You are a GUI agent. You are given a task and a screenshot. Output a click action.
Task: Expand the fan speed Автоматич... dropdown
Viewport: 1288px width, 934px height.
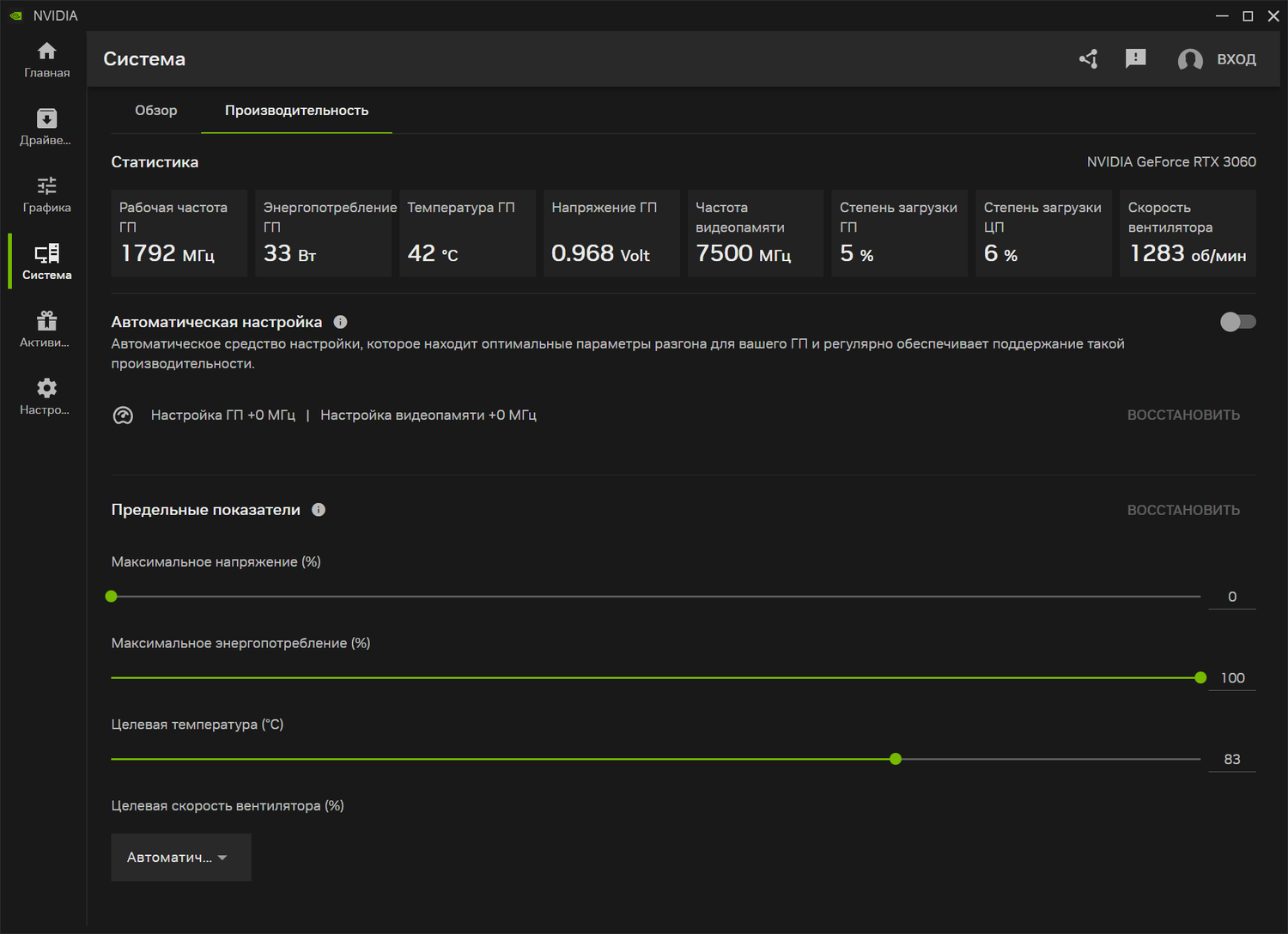click(180, 857)
